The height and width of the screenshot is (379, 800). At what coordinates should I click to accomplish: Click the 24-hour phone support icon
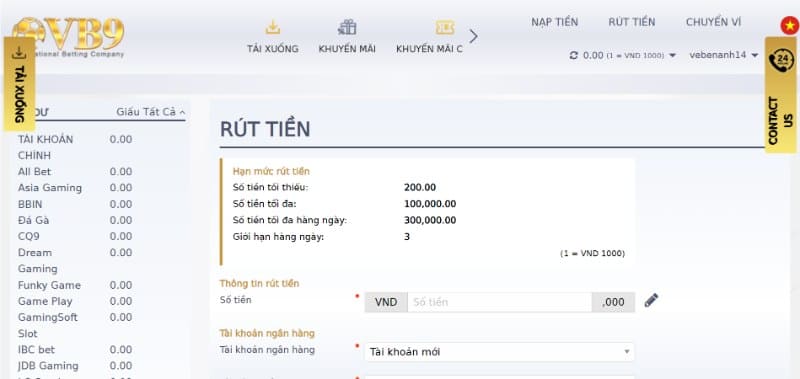click(x=781, y=60)
